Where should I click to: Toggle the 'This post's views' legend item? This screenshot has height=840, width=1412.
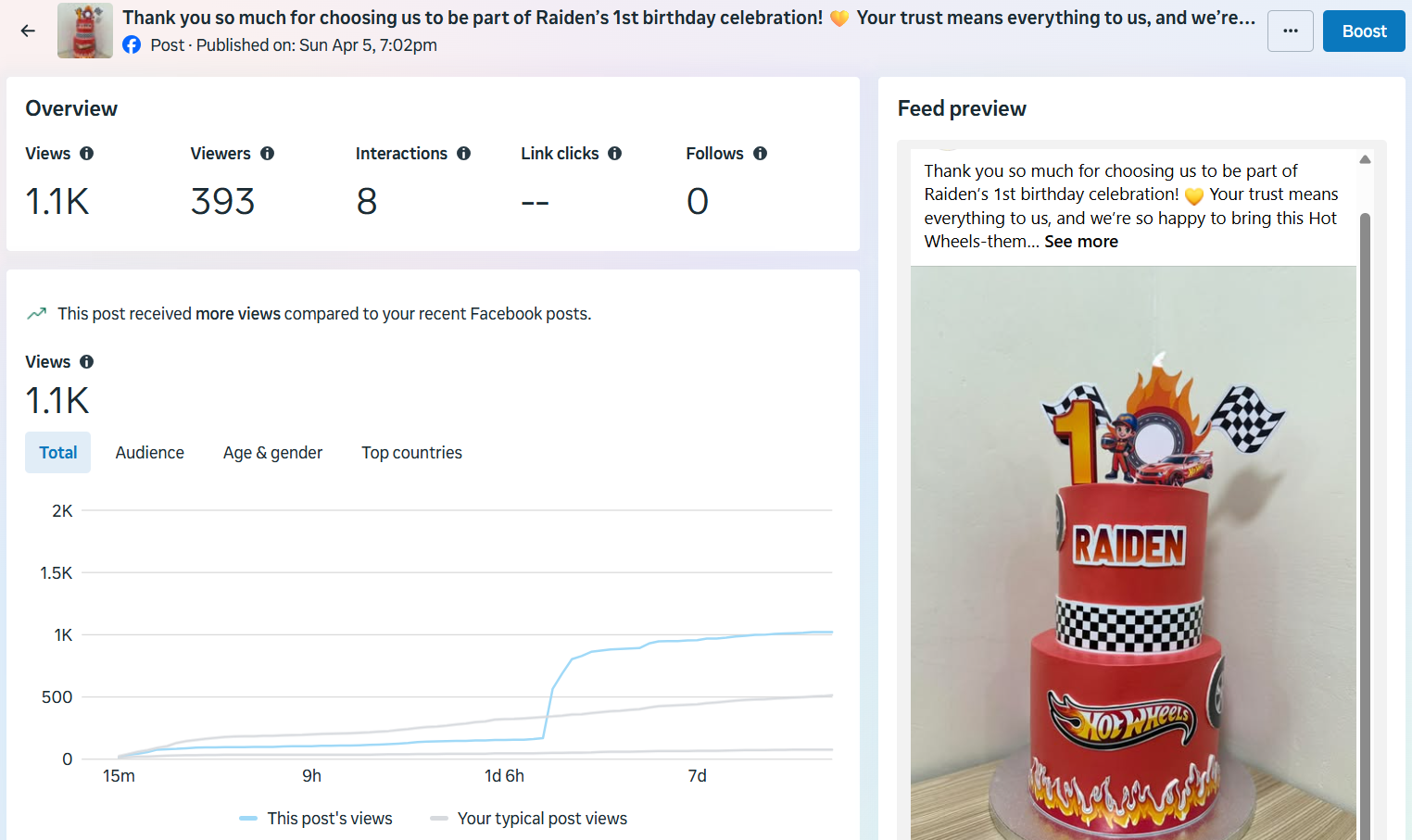click(x=316, y=819)
